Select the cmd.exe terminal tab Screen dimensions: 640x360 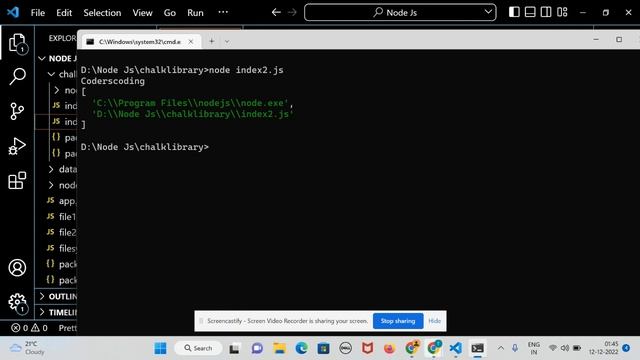(x=140, y=42)
